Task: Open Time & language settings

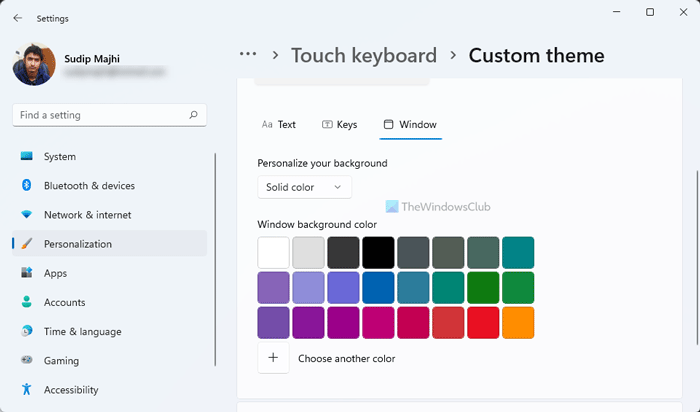Action: (x=82, y=332)
